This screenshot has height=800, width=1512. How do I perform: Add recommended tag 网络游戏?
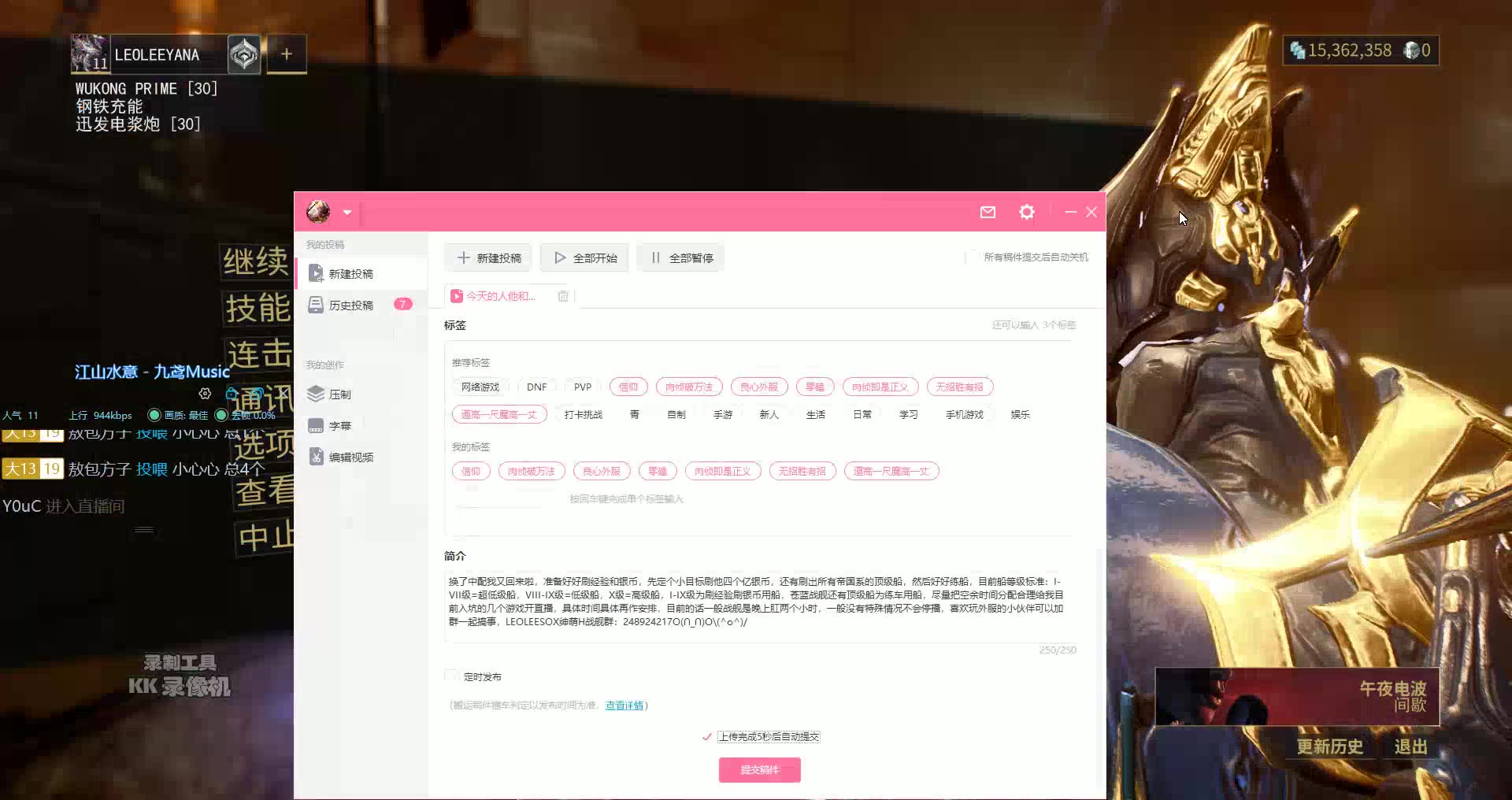point(480,387)
